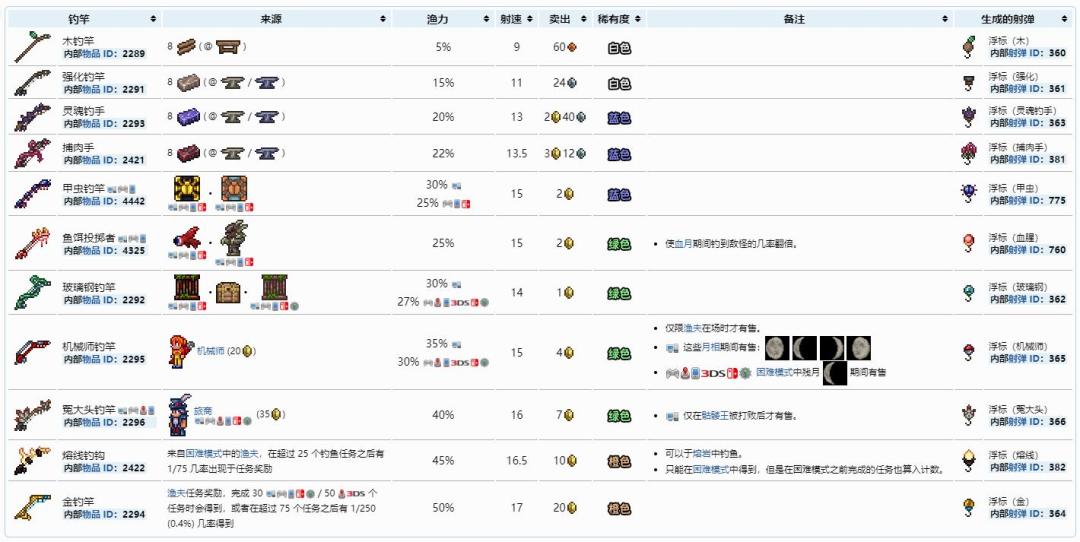Click the 甲虫钓竿 rod icon
This screenshot has width=1080, height=542.
[x=32, y=194]
